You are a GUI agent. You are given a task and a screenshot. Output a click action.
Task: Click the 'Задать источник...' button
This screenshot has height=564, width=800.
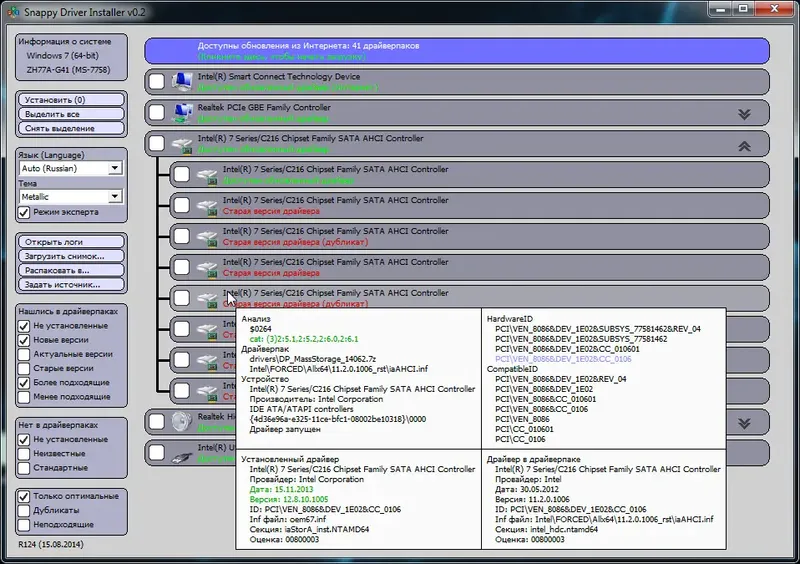coord(71,285)
